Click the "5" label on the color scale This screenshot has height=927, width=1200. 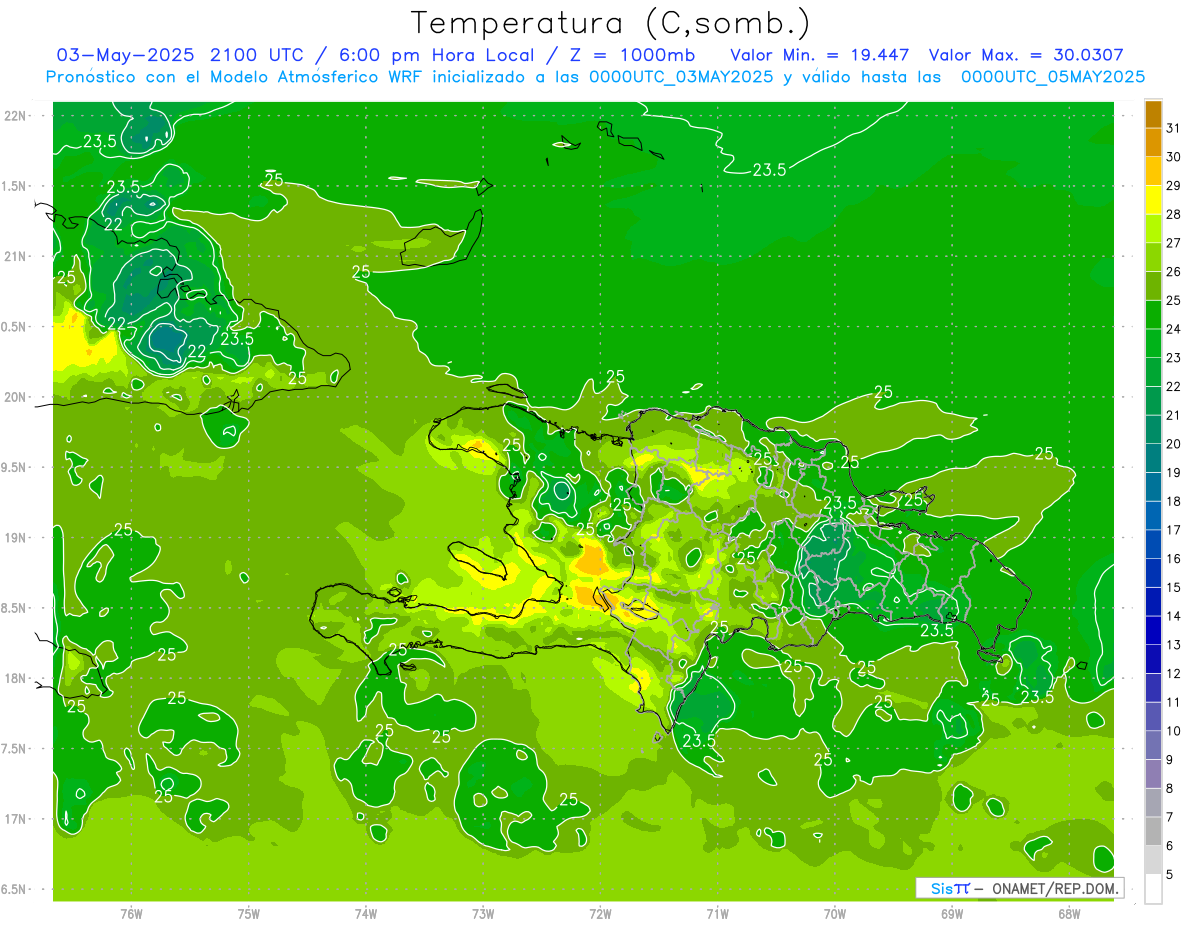click(x=1170, y=875)
